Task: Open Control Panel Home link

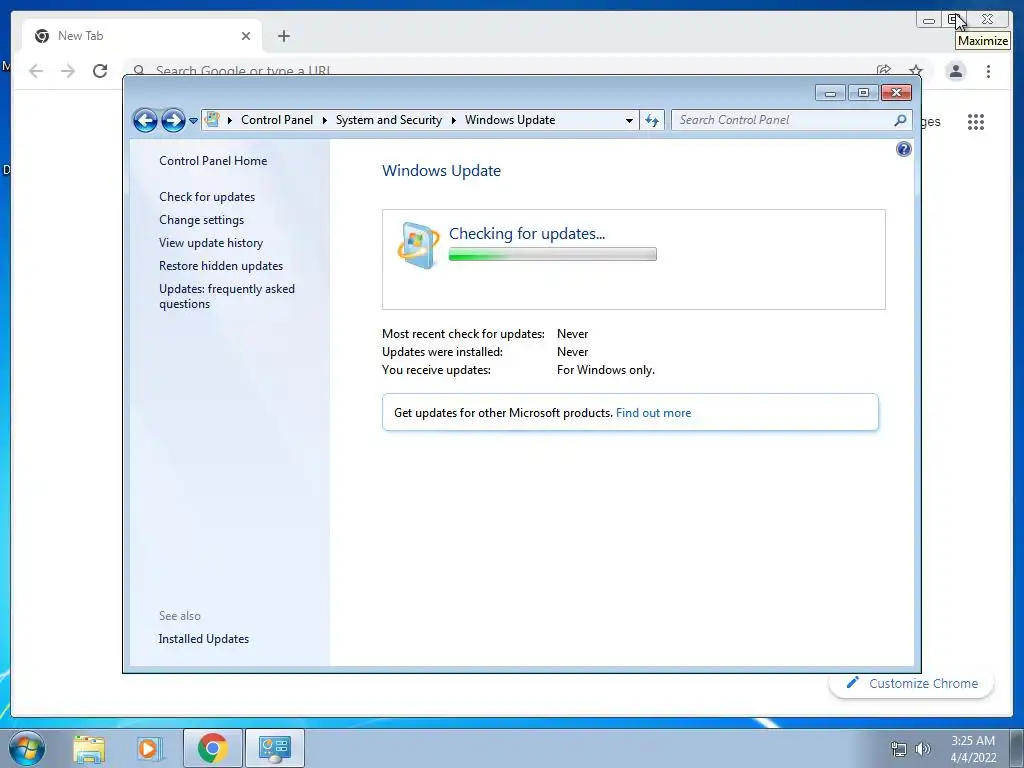Action: pos(213,161)
